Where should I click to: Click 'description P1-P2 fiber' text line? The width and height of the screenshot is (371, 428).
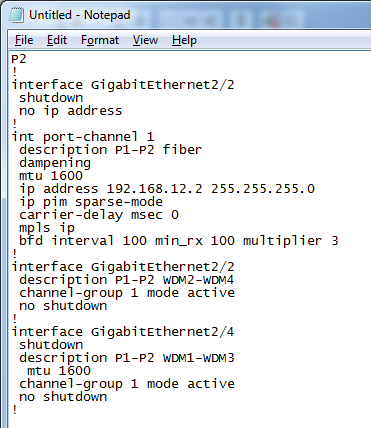[x=110, y=150]
